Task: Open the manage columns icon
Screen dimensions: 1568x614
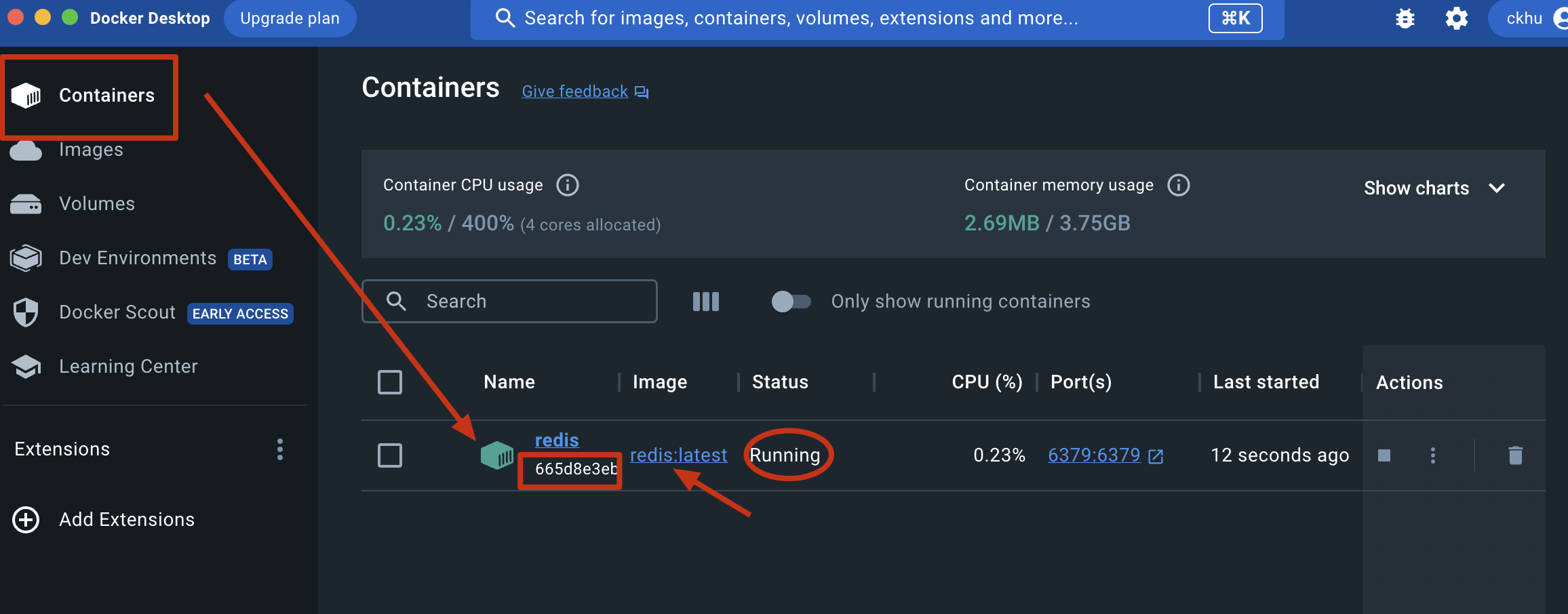Action: click(x=706, y=302)
